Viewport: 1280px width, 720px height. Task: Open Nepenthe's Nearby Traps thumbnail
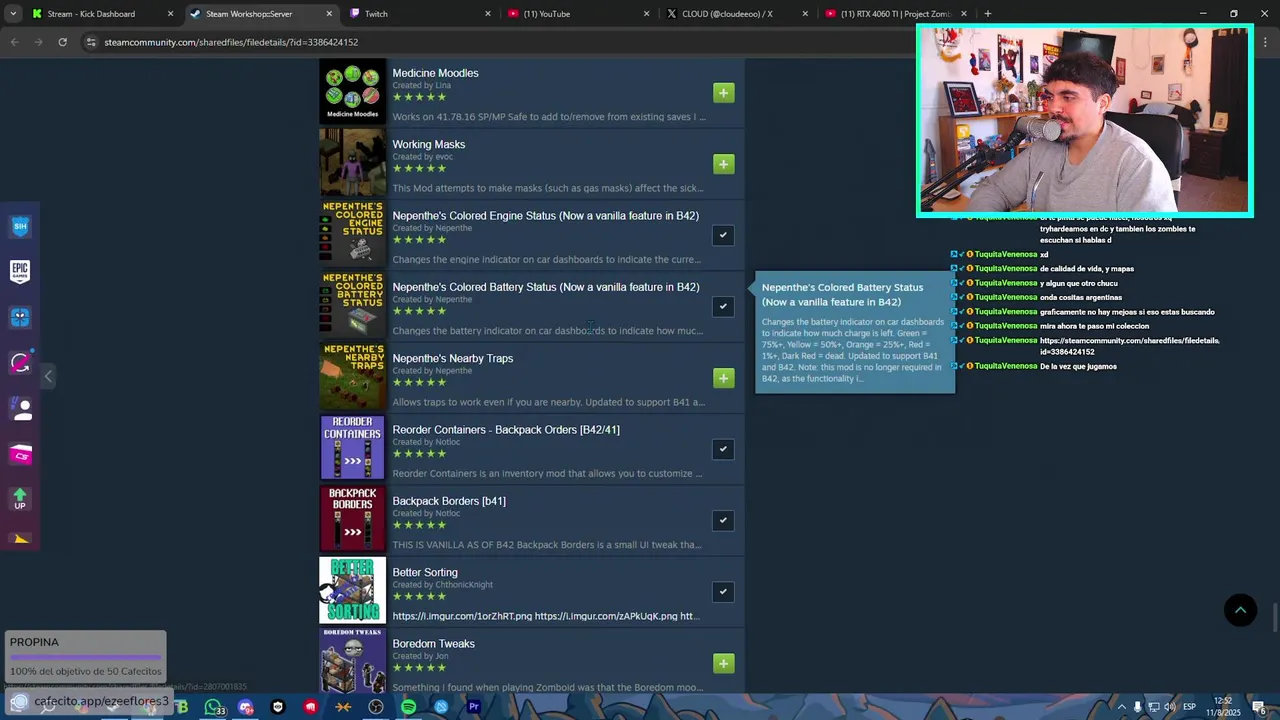(x=352, y=377)
